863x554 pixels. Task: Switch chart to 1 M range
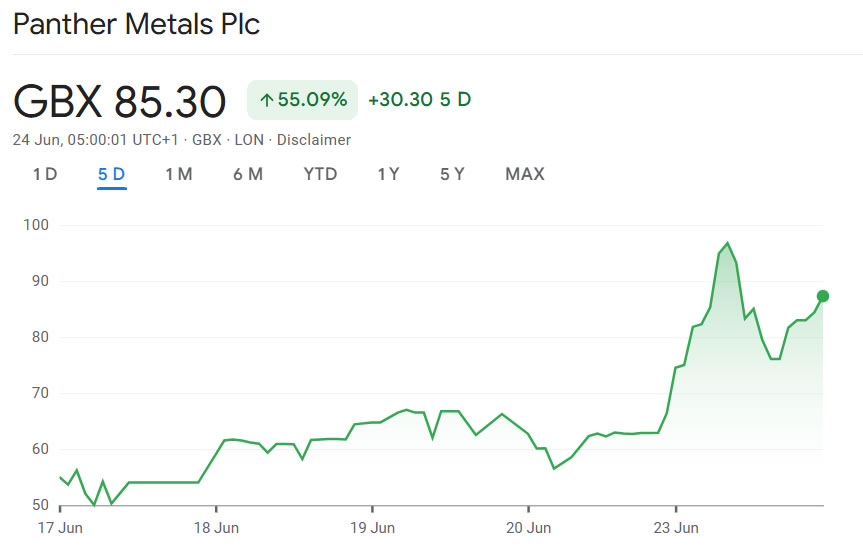click(x=178, y=174)
